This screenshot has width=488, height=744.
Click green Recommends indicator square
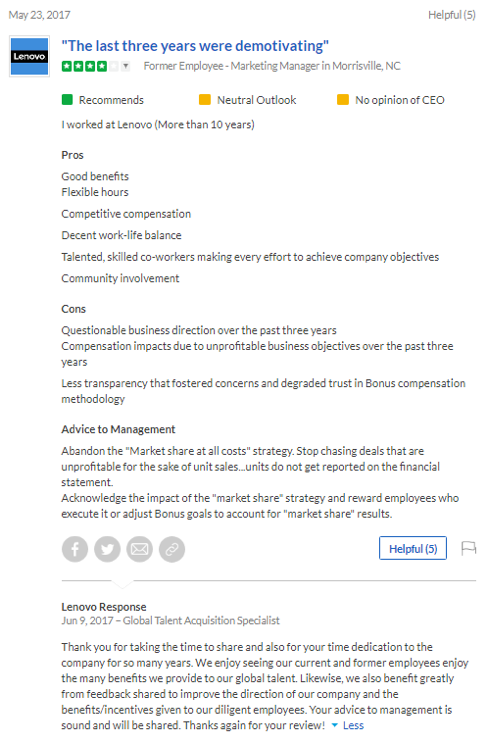click(67, 100)
